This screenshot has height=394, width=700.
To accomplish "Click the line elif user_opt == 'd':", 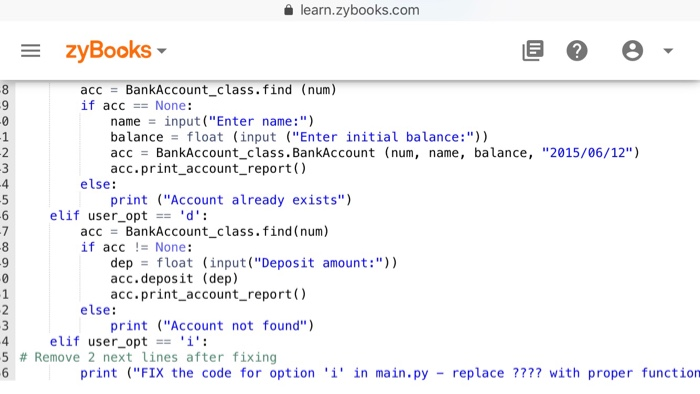I will (x=129, y=216).
